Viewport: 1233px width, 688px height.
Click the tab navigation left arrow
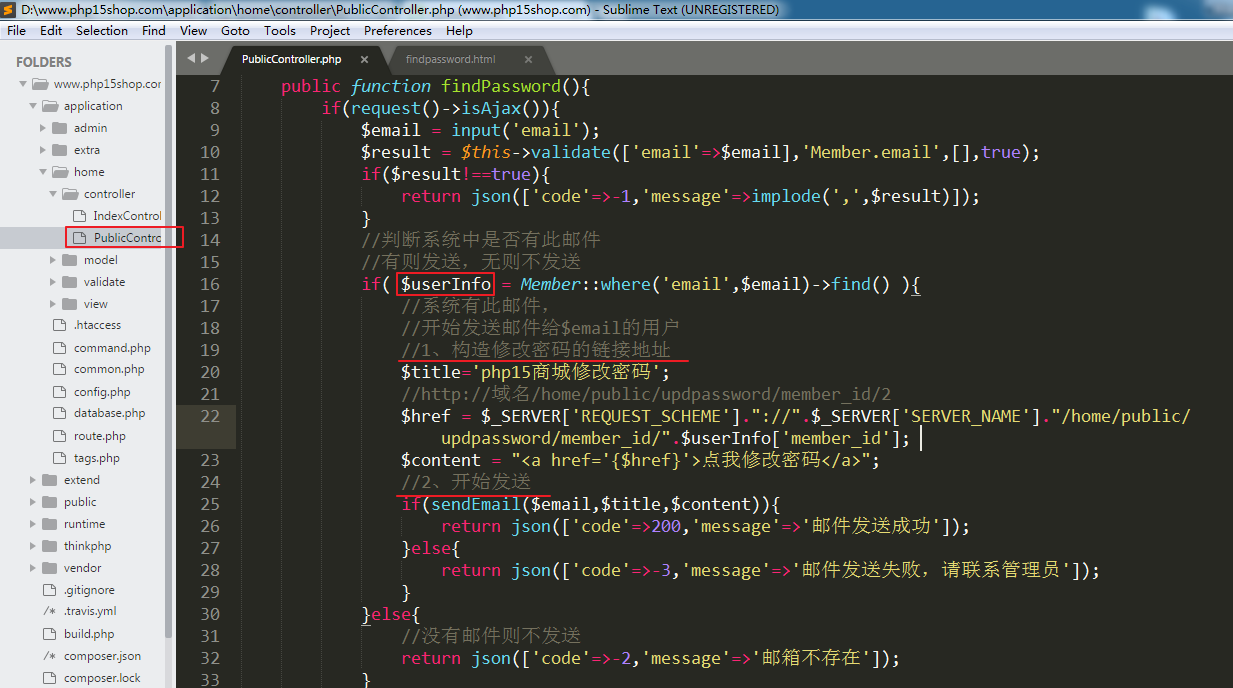tap(190, 59)
